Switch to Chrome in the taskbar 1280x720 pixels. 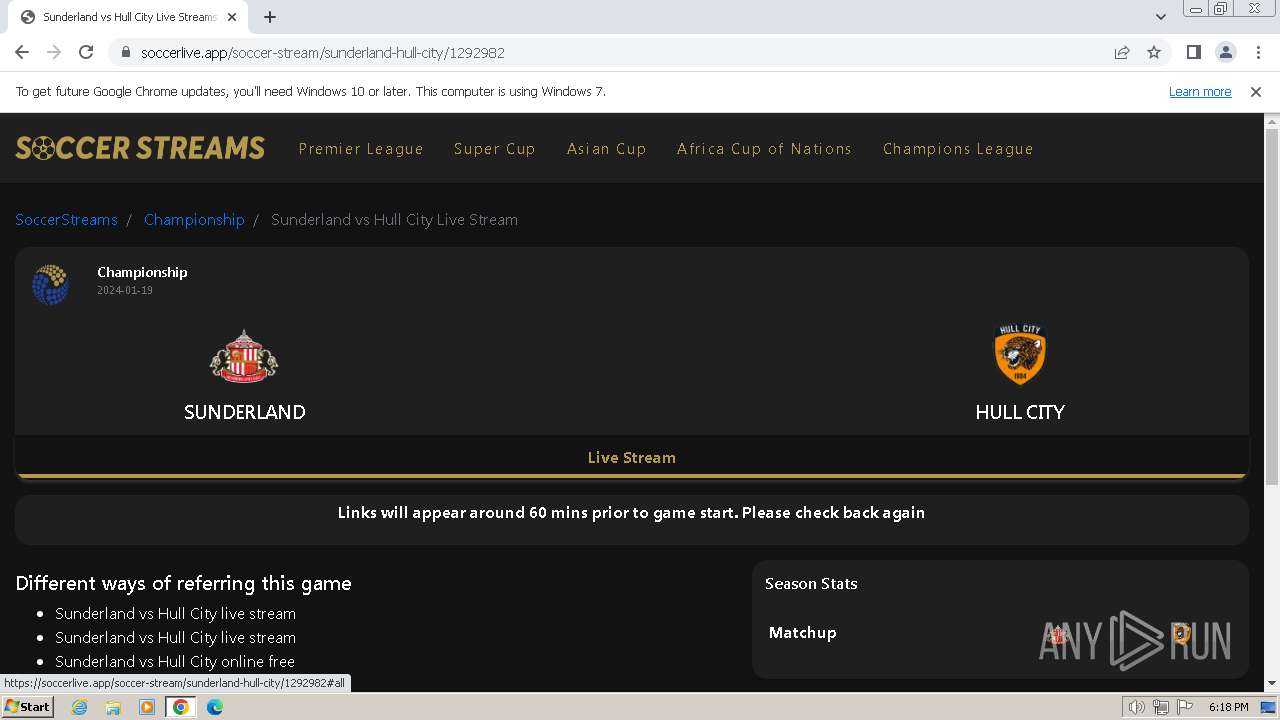click(181, 707)
